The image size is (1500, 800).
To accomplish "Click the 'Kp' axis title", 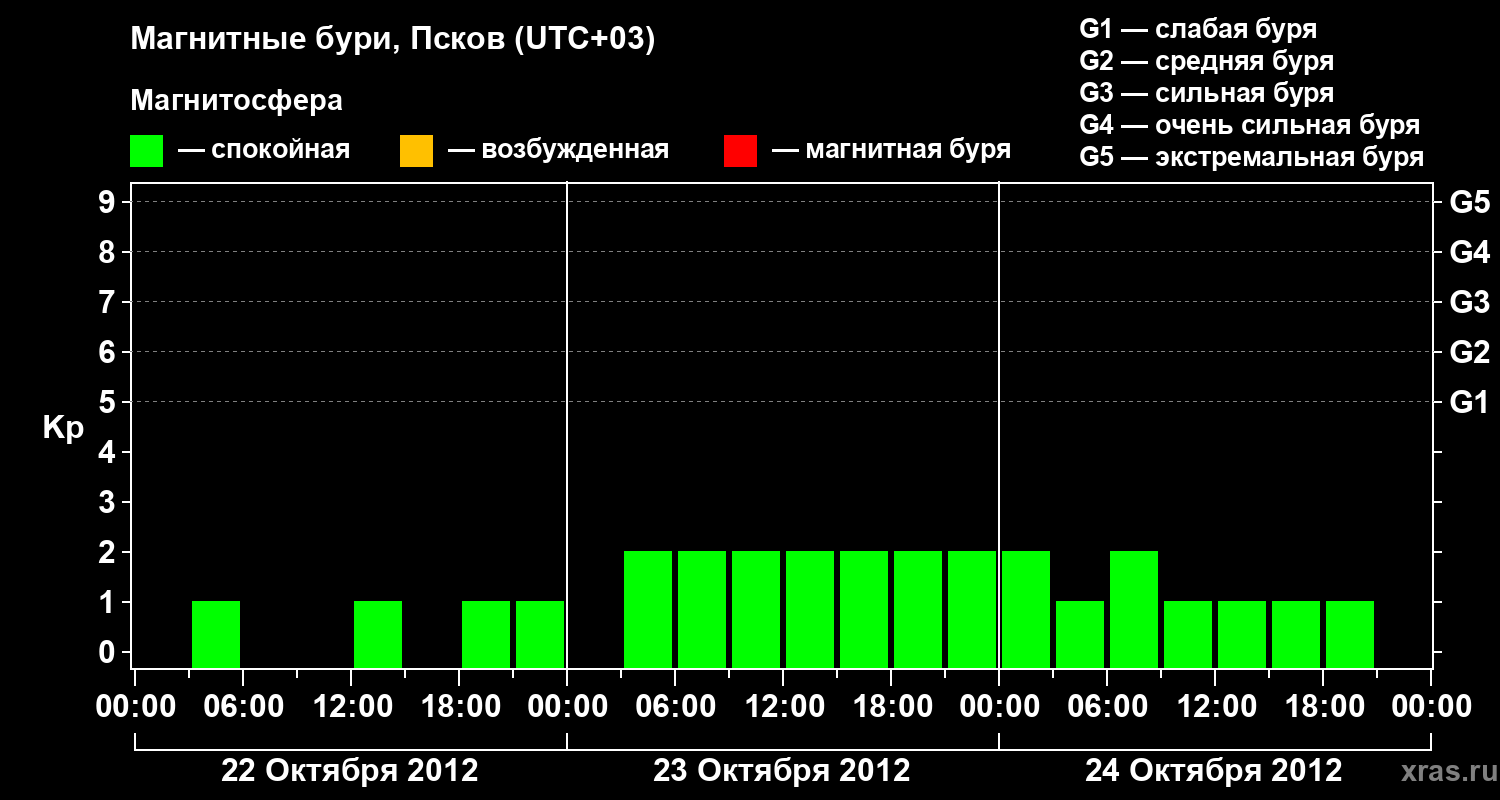I will pyautogui.click(x=62, y=429).
